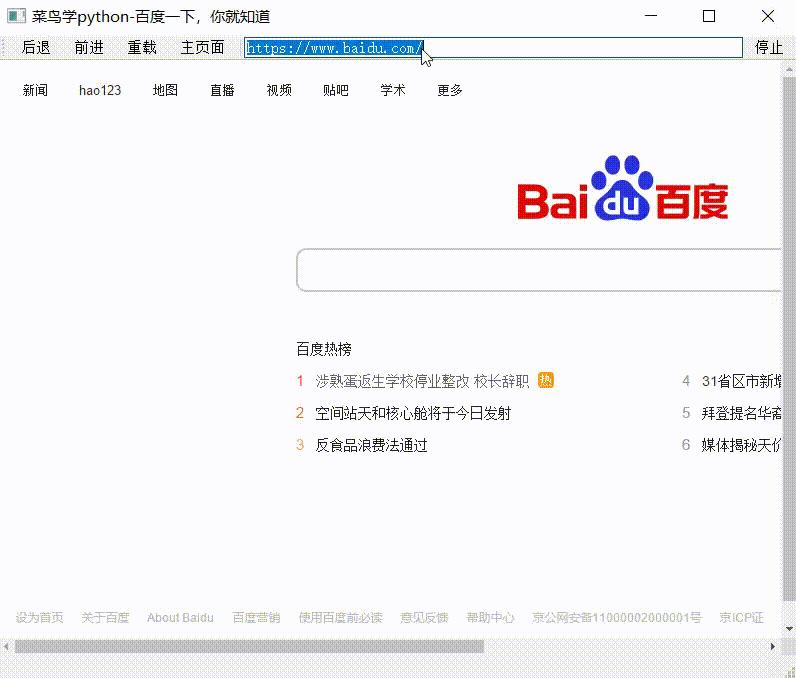This screenshot has height=678, width=796.
Task: Open the 更多 more menu
Action: [x=450, y=90]
